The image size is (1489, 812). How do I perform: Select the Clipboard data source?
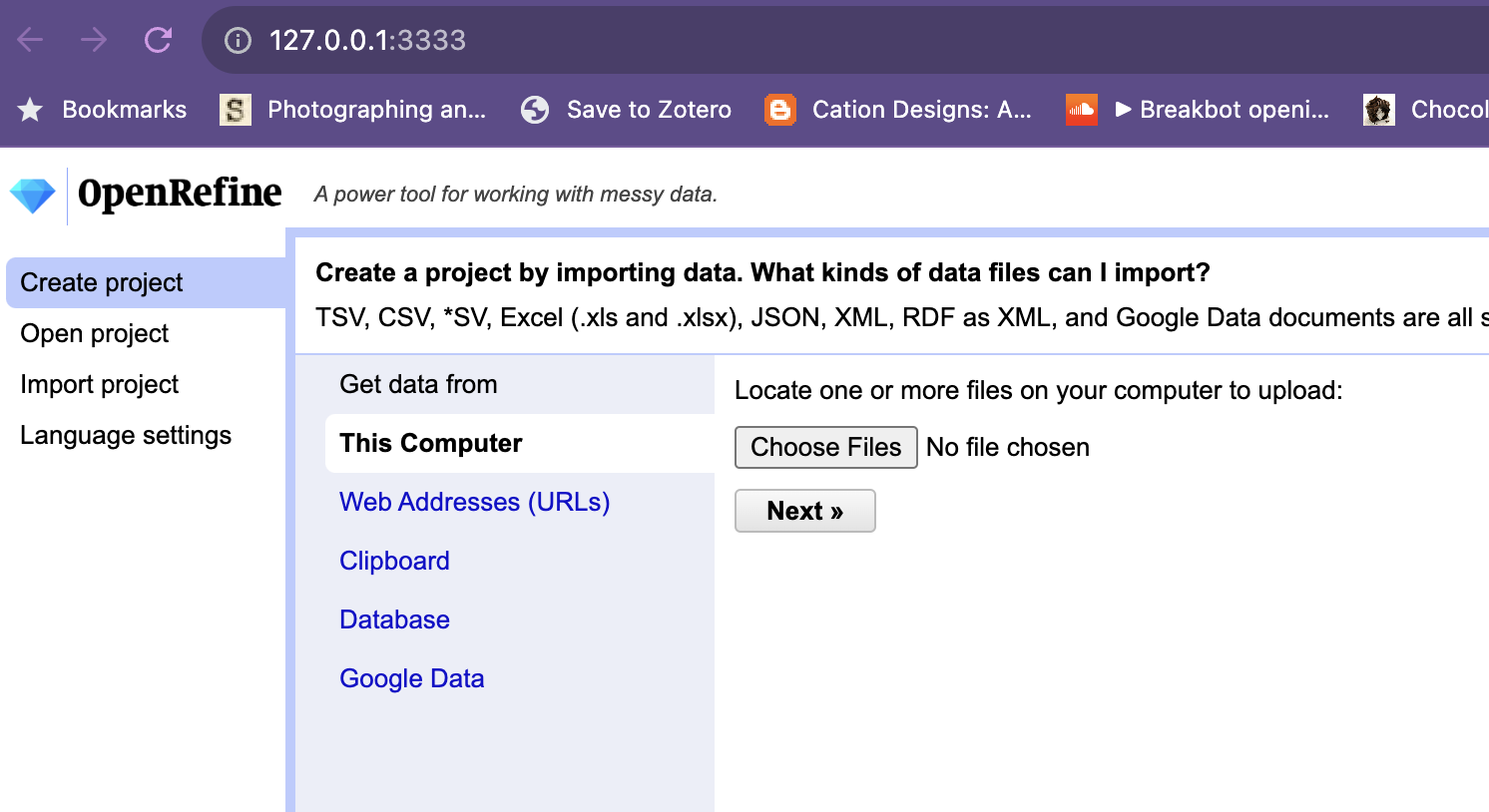coord(394,562)
